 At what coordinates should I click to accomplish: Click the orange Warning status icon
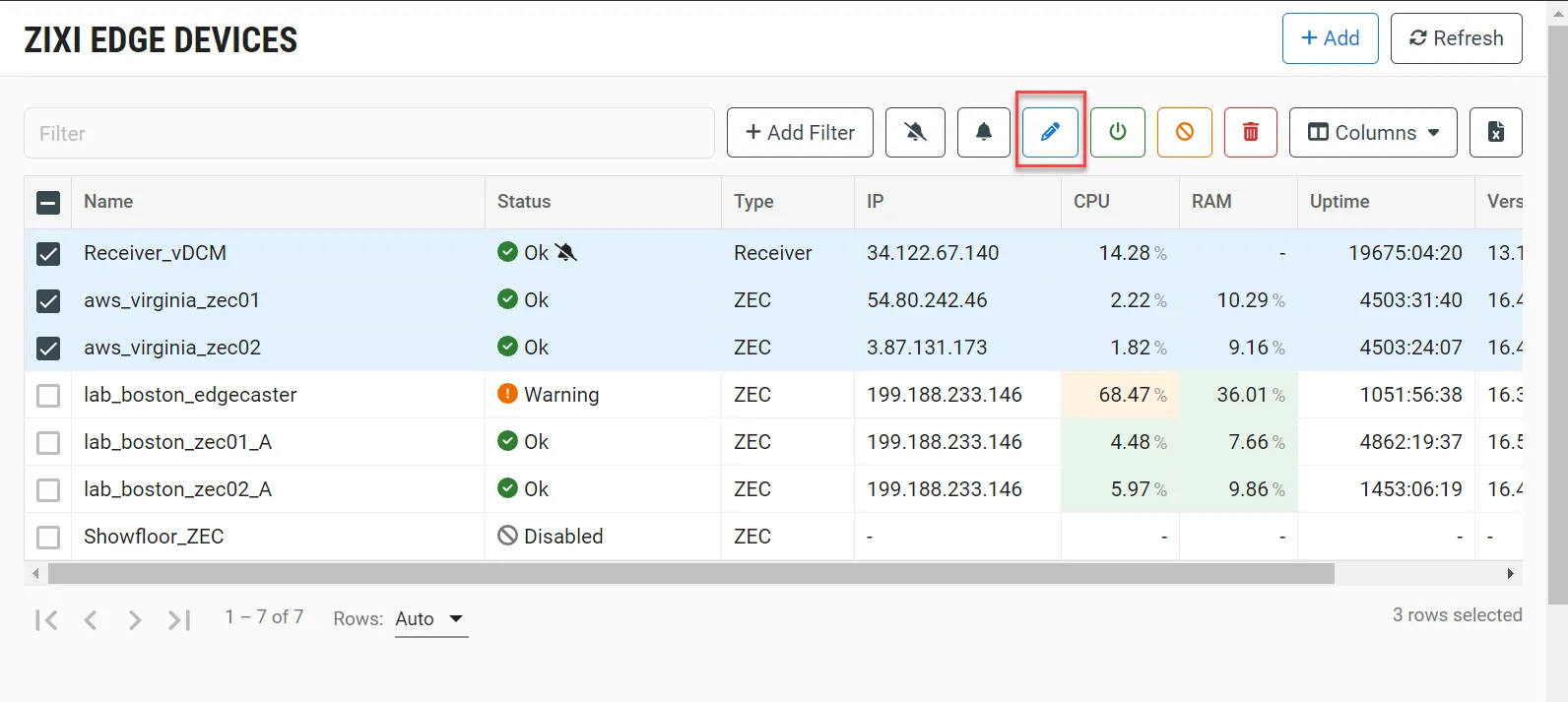point(507,394)
